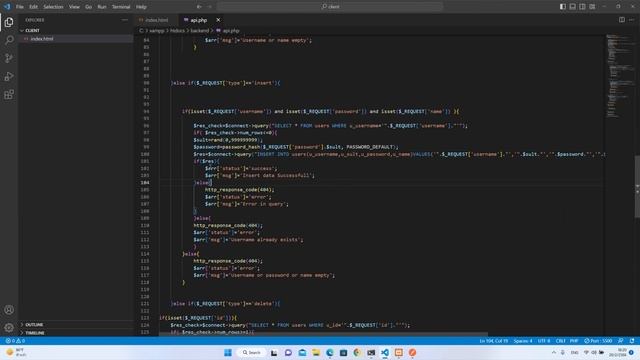
Task: Click the code minimap overview
Action: coord(619,76)
